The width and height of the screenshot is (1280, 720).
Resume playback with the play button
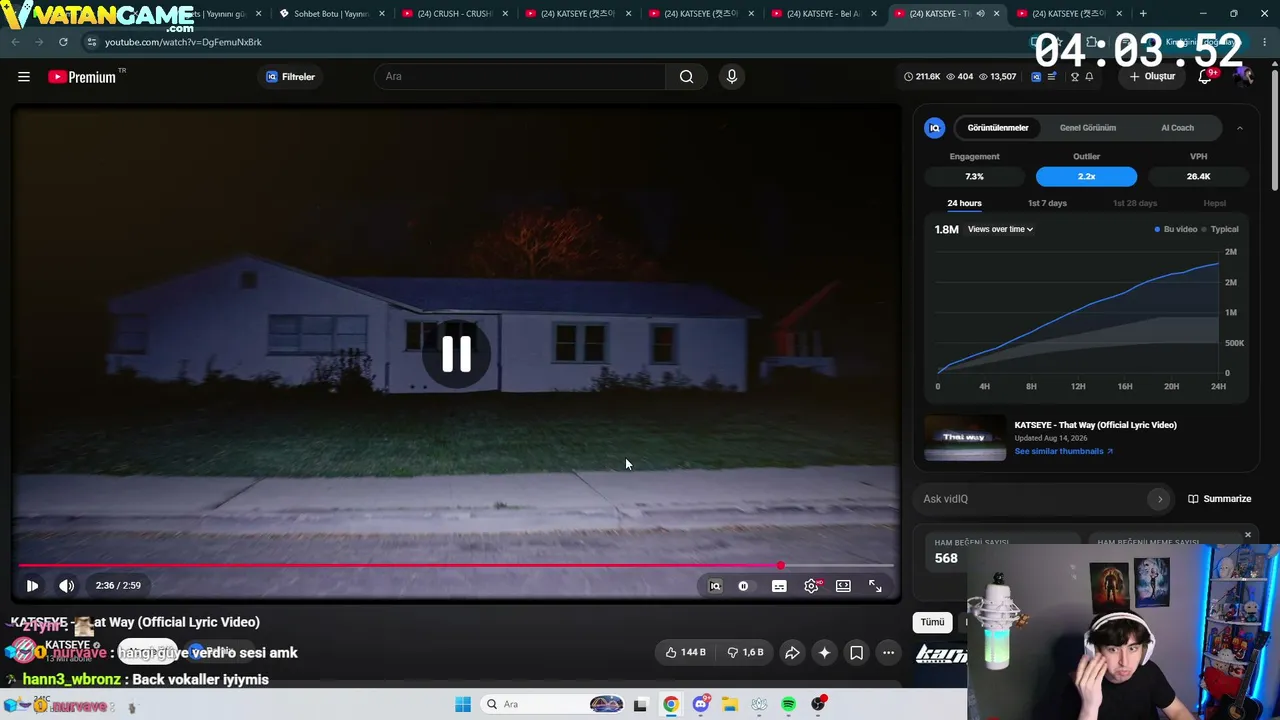pyautogui.click(x=32, y=586)
